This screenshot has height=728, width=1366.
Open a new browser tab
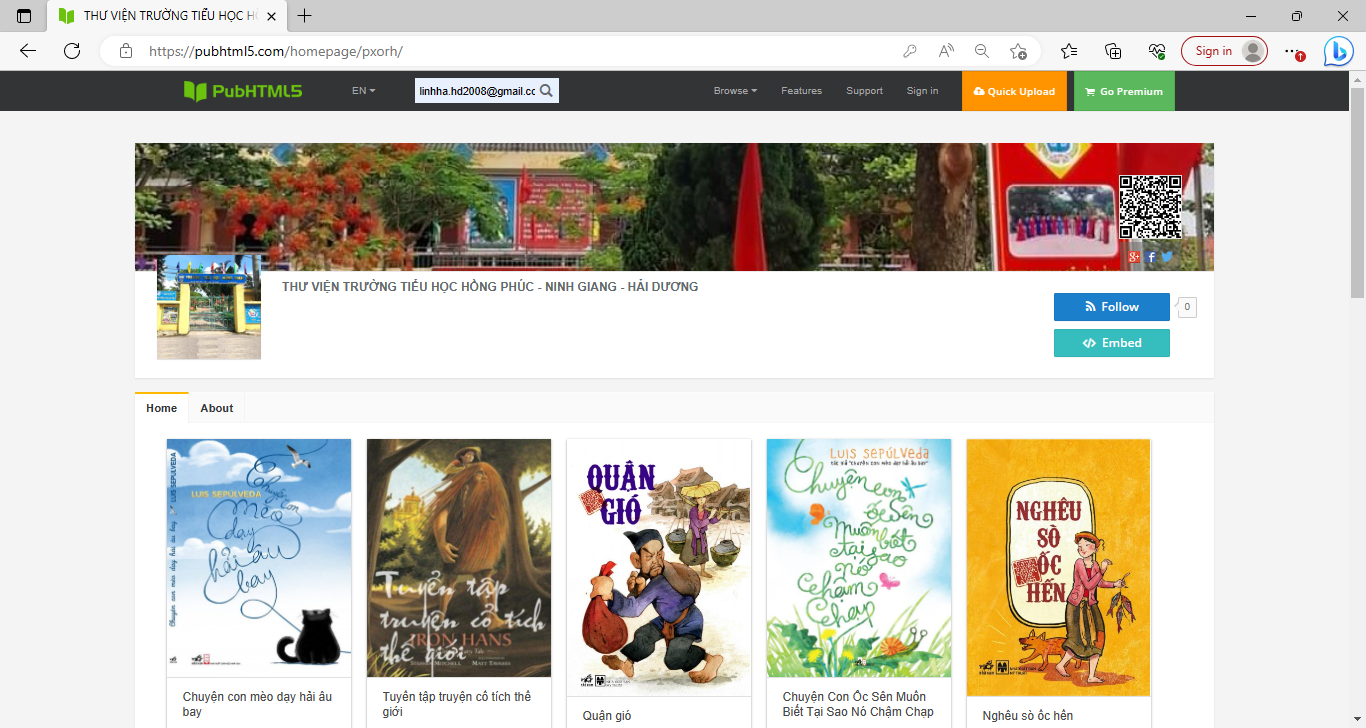pos(305,16)
